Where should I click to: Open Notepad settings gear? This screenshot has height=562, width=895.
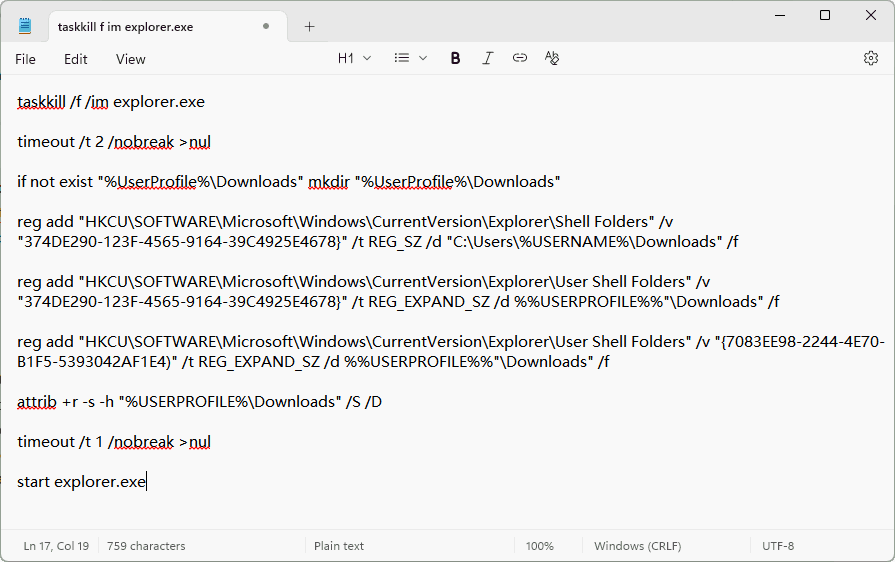[870, 59]
